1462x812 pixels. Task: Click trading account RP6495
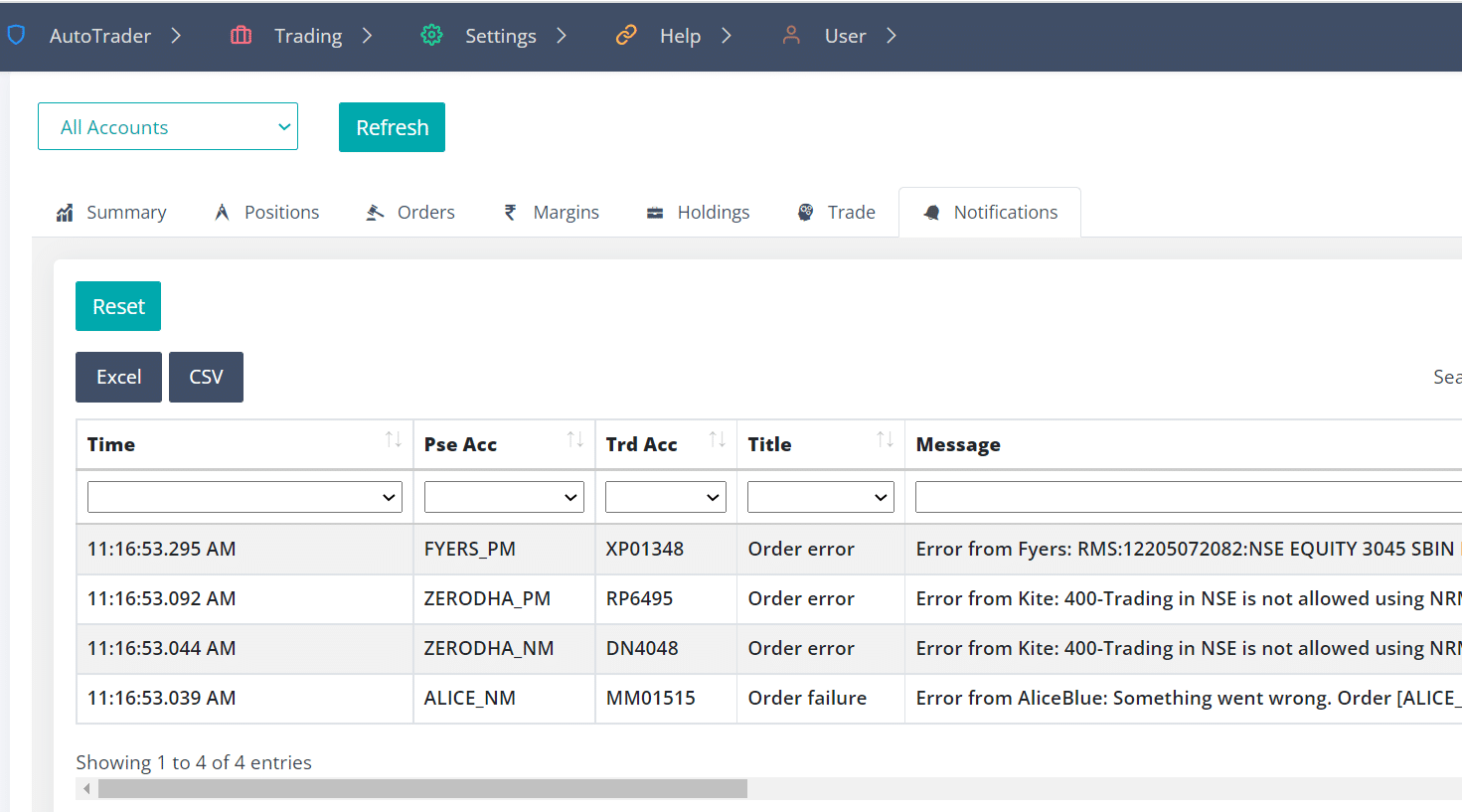[x=639, y=598]
